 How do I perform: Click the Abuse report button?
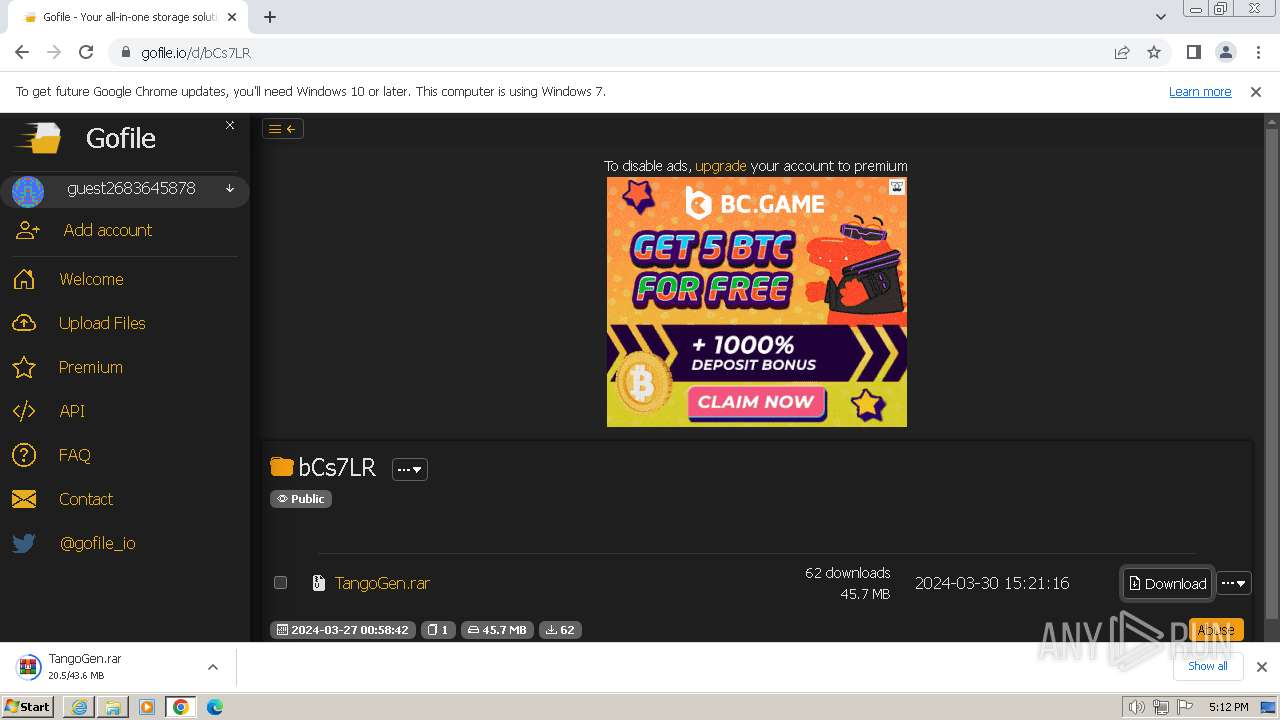tap(1216, 630)
